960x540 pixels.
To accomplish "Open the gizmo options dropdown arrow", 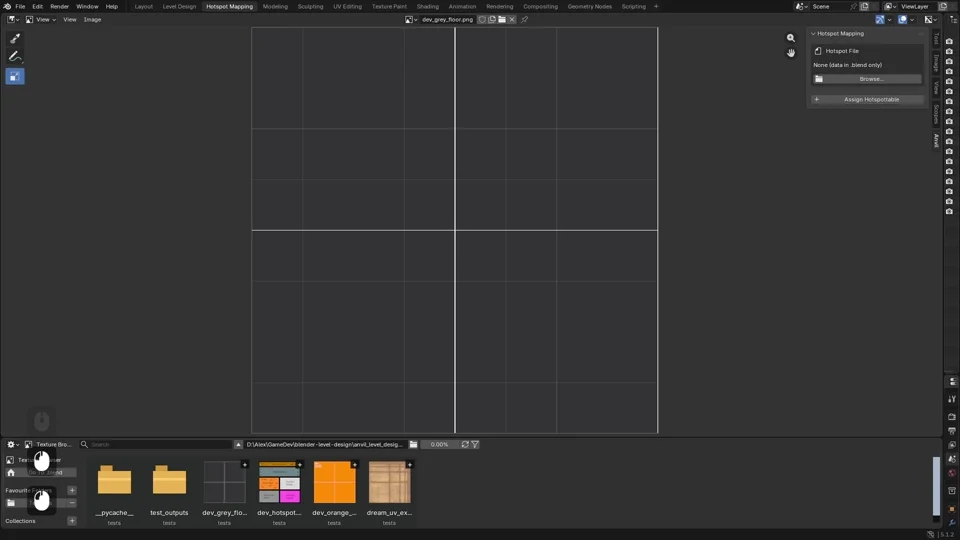I will [890, 20].
